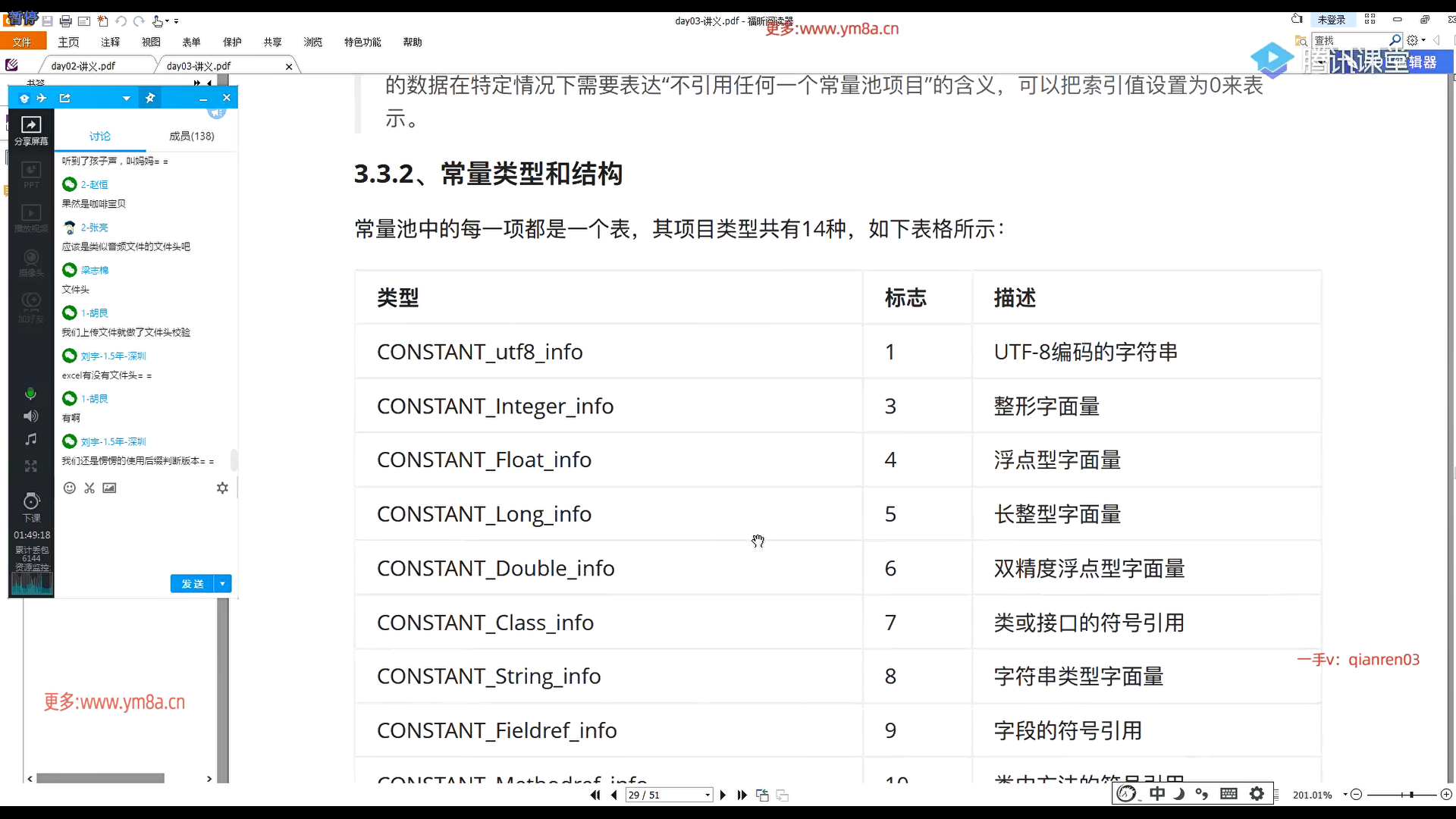Open chat settings gear icon
Viewport: 1456px width, 819px height.
tap(222, 488)
